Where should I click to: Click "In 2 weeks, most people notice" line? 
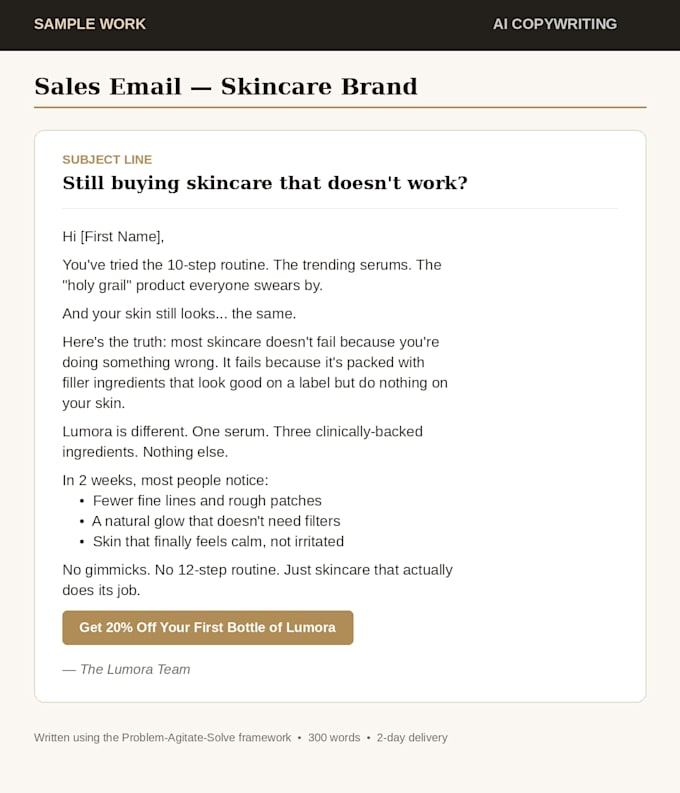[x=165, y=480]
